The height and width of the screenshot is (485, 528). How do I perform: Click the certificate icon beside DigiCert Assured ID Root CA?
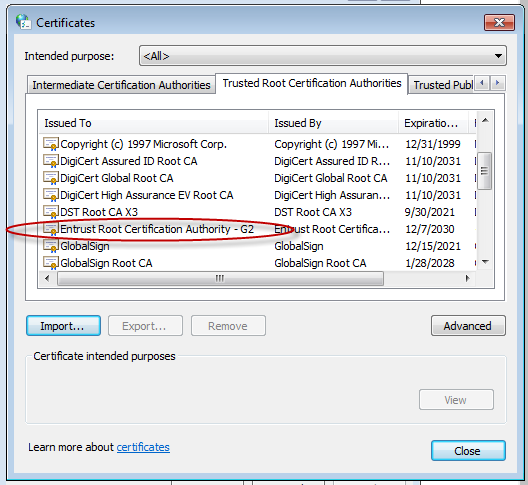(51, 161)
